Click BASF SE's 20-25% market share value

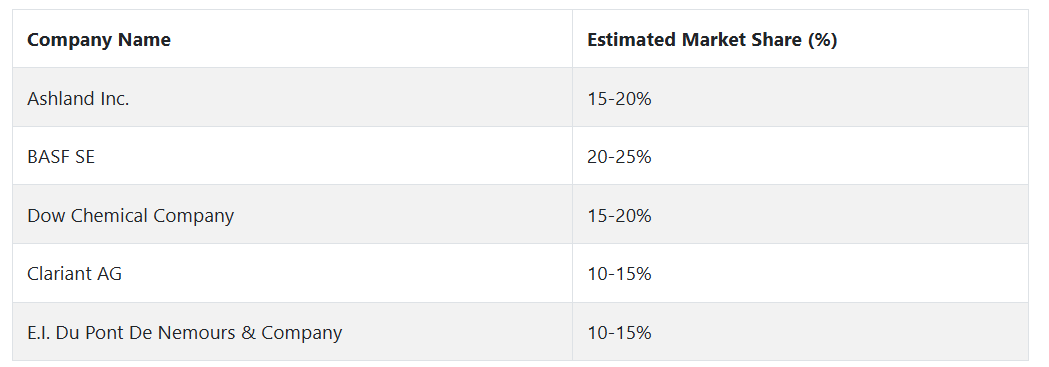coord(619,156)
